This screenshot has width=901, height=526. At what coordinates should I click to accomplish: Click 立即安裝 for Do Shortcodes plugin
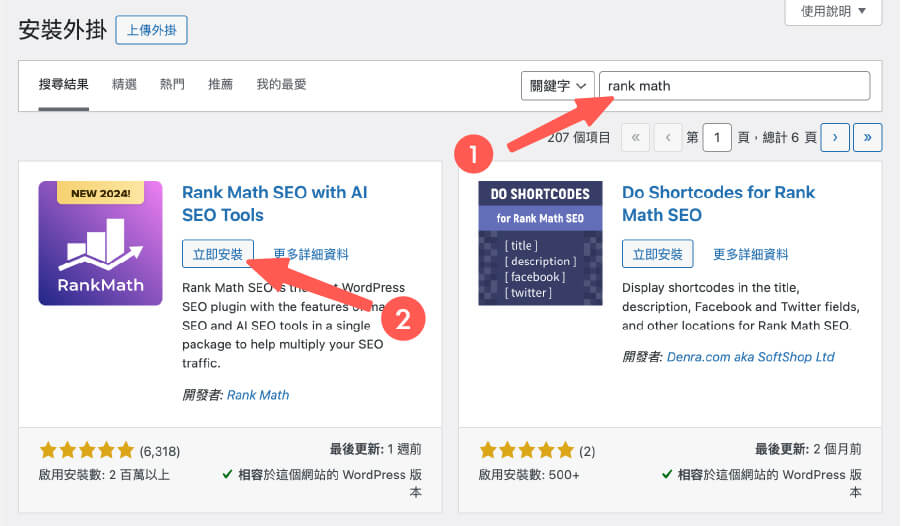tap(657, 254)
